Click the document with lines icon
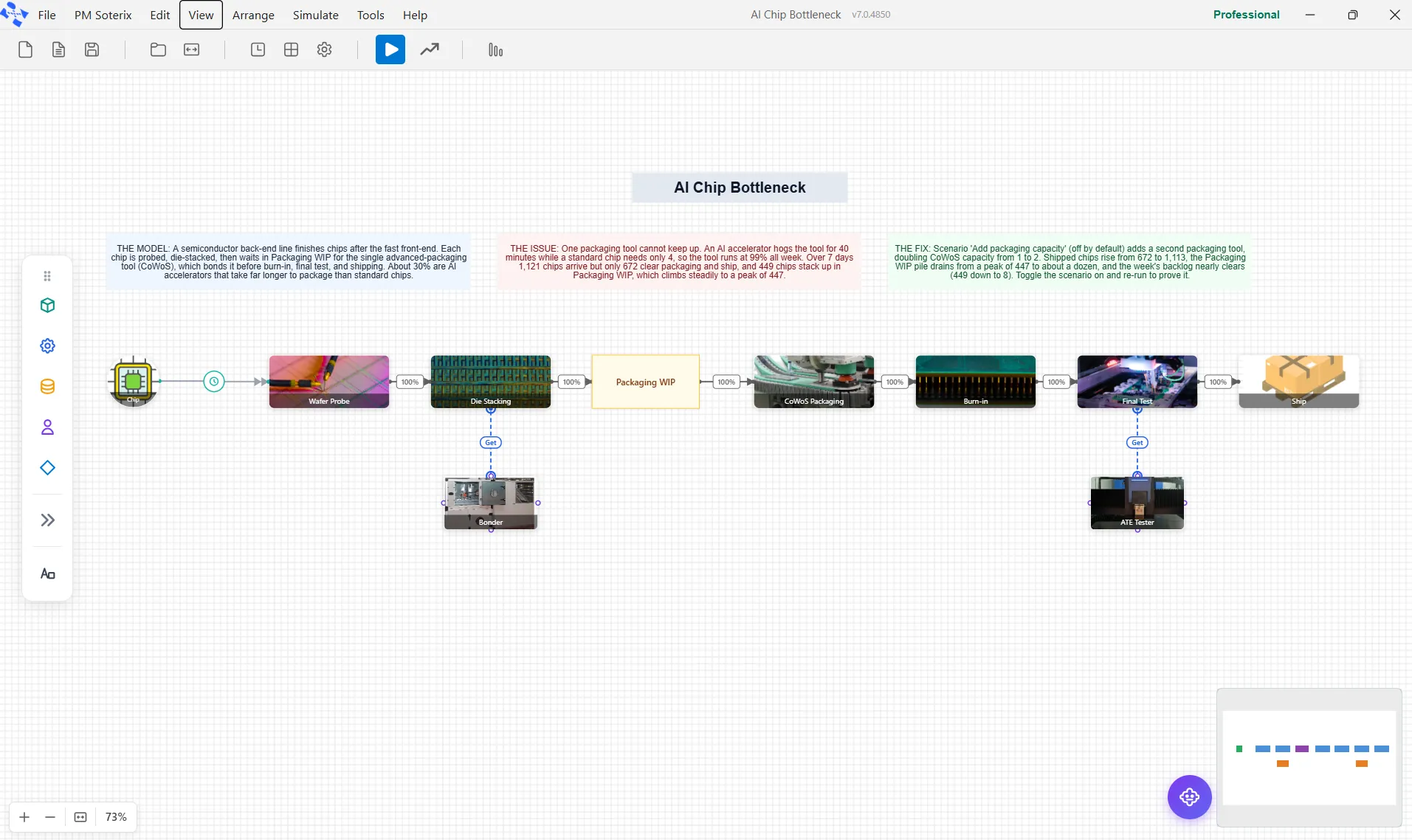The height and width of the screenshot is (840, 1412). (x=58, y=49)
